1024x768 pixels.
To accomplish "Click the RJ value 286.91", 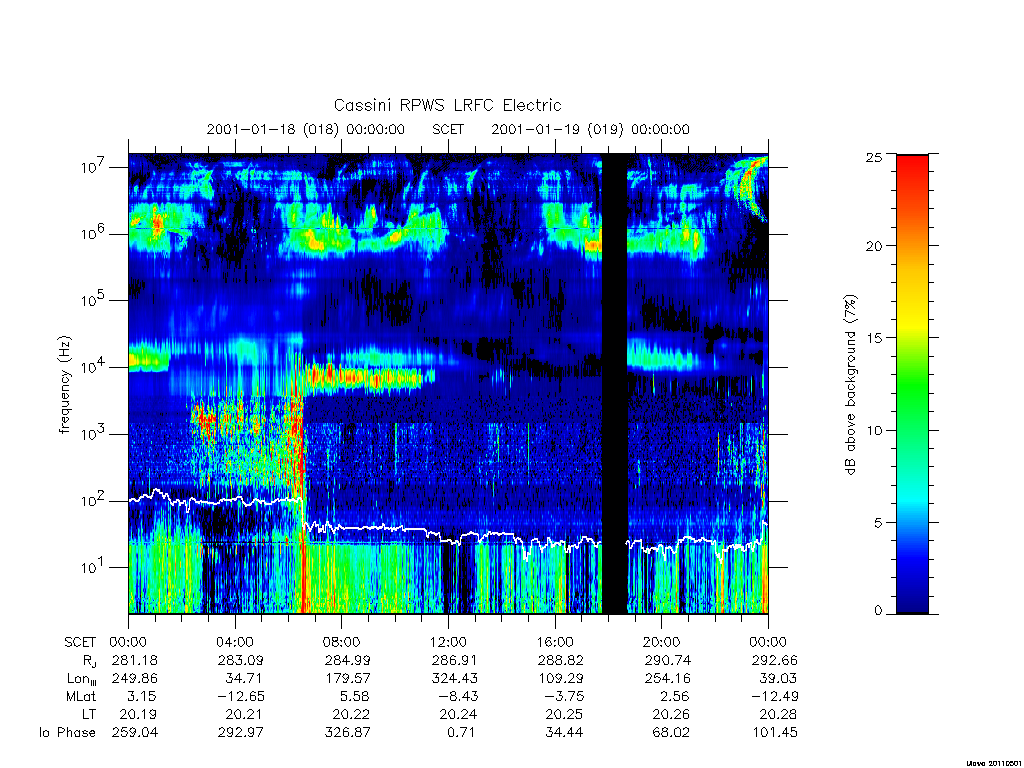I will click(455, 660).
